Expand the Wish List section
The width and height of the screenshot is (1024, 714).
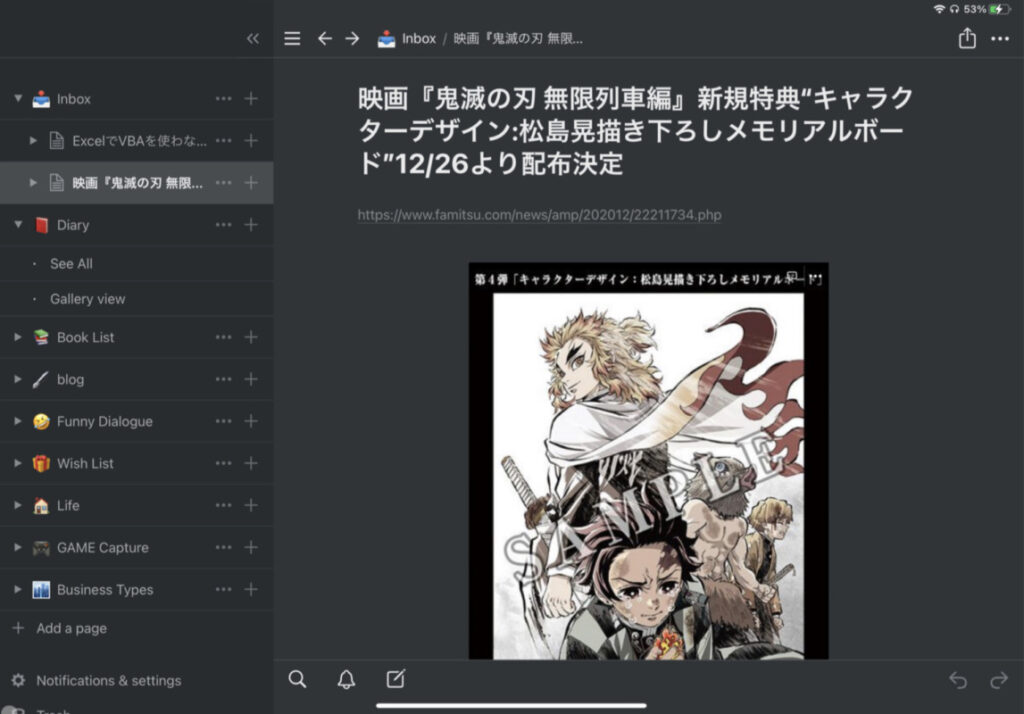[x=18, y=463]
